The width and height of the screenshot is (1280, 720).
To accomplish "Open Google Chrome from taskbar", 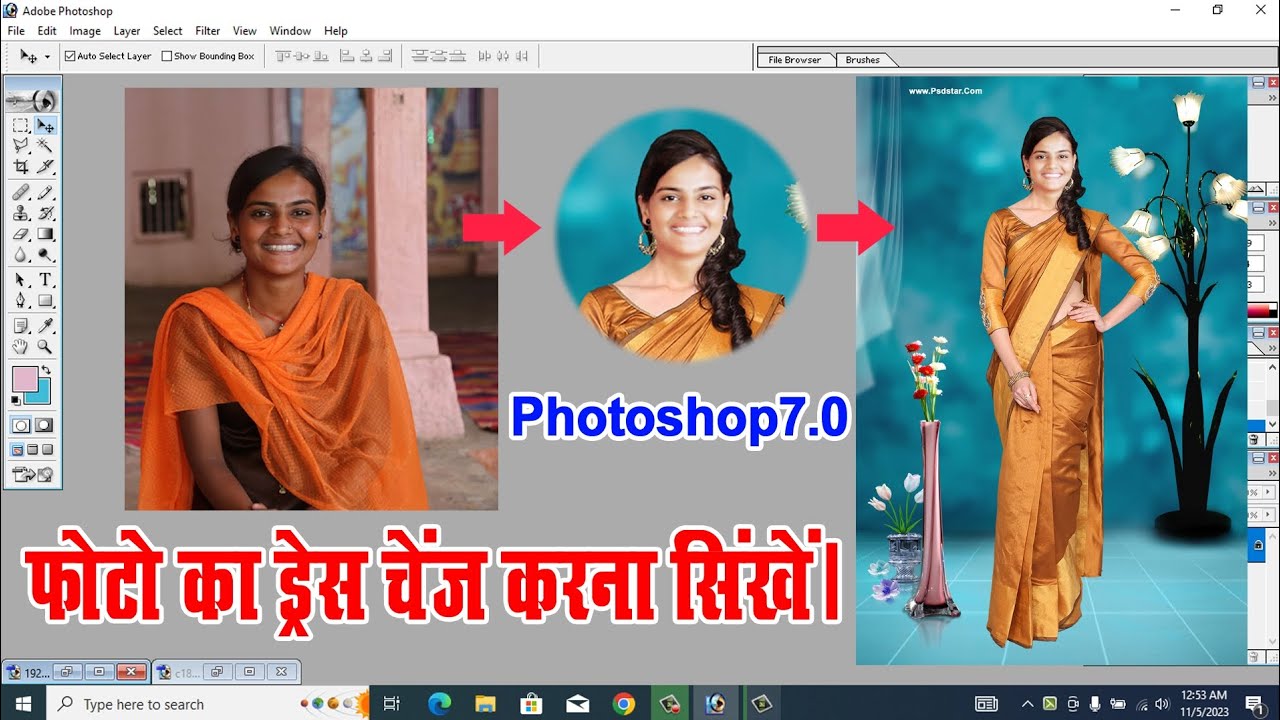I will [x=623, y=704].
